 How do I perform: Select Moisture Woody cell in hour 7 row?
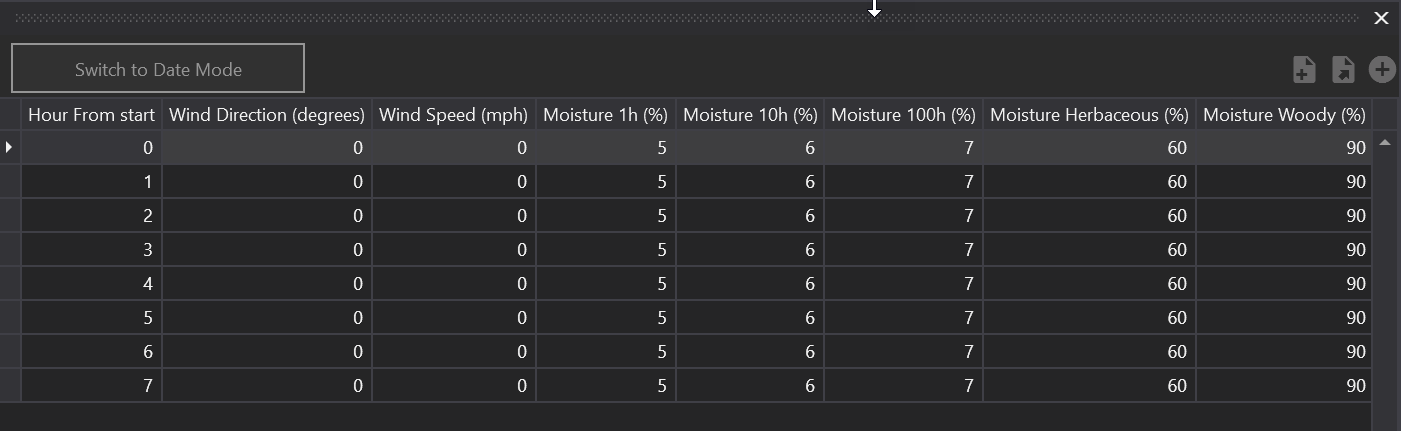click(x=1284, y=386)
